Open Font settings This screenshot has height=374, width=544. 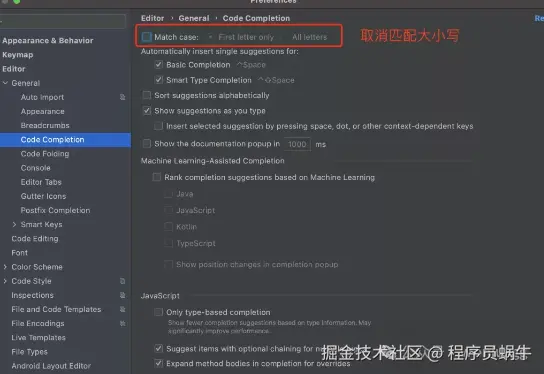[19, 253]
